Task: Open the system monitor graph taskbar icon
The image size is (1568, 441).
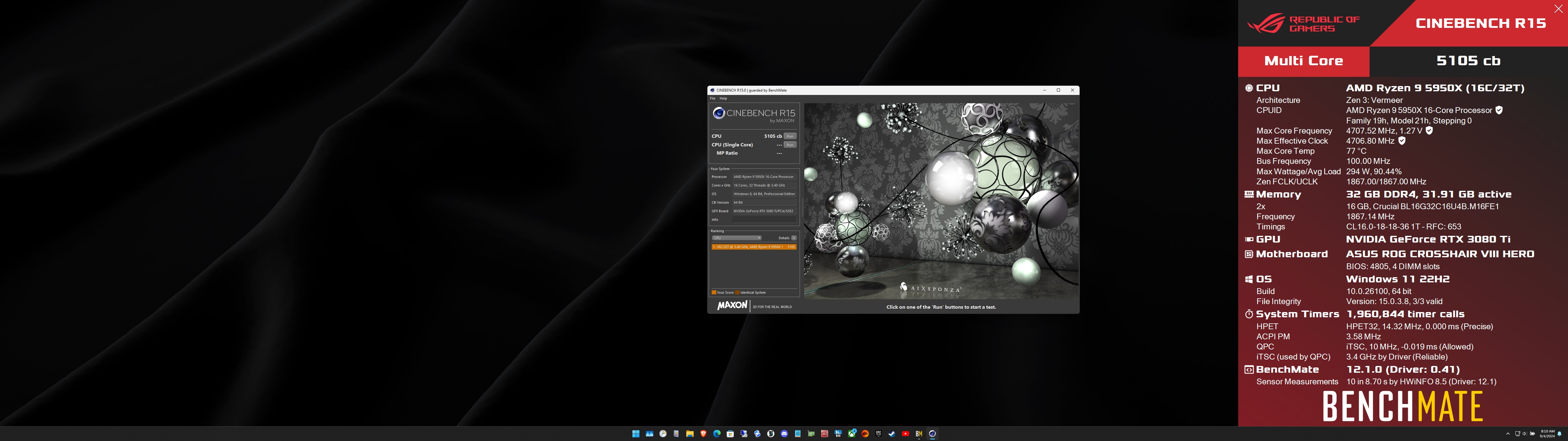Action: point(650,434)
